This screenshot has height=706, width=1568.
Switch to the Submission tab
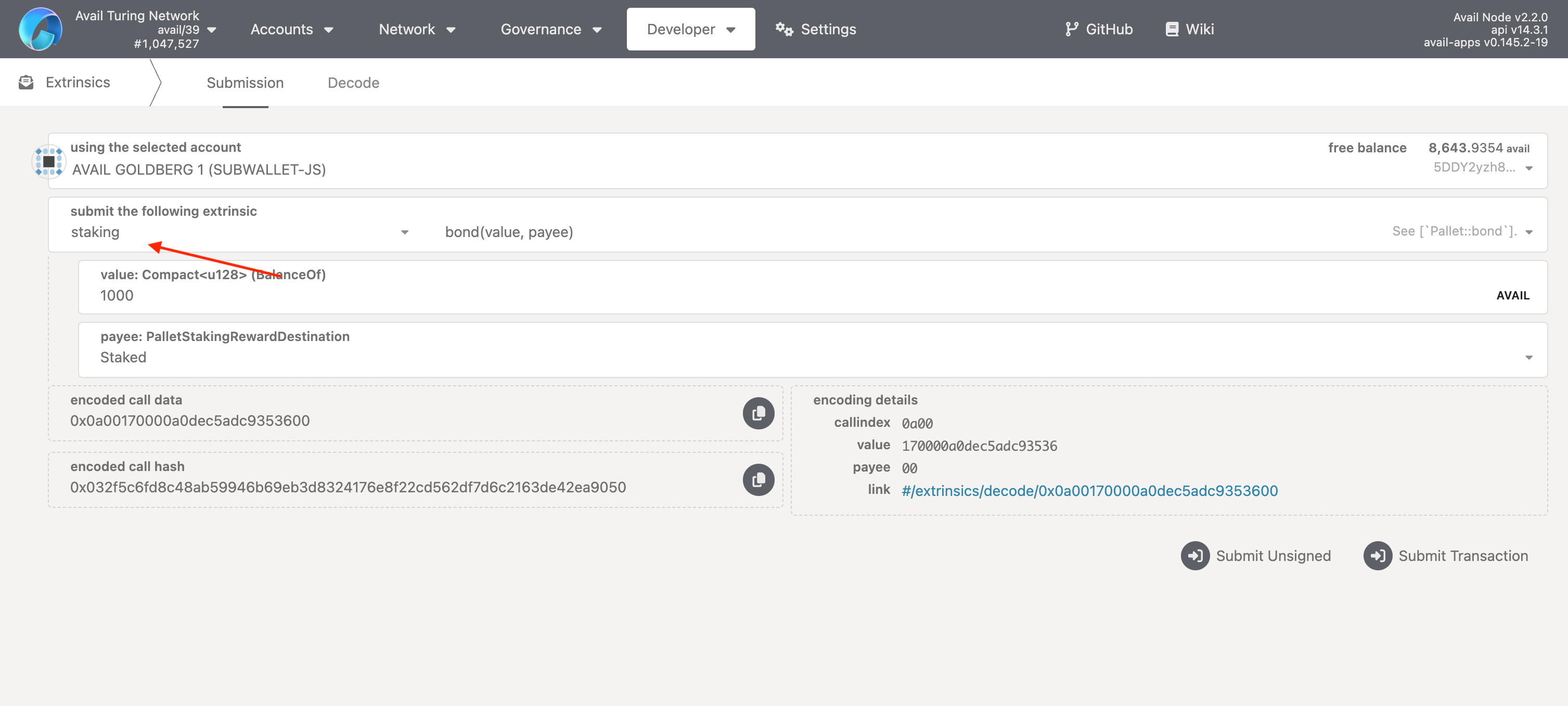245,82
